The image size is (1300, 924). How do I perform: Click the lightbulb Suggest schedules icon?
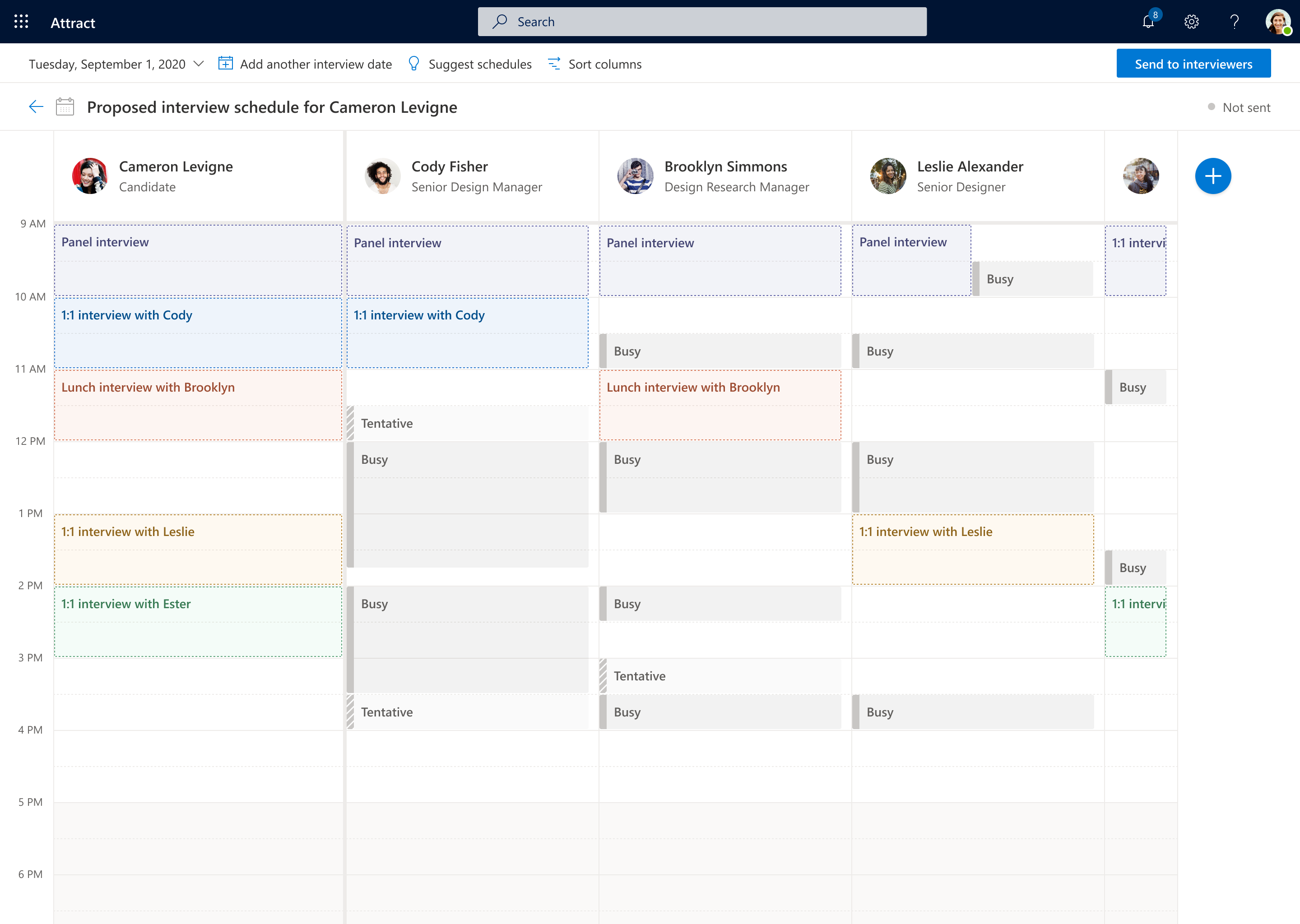pyautogui.click(x=414, y=64)
